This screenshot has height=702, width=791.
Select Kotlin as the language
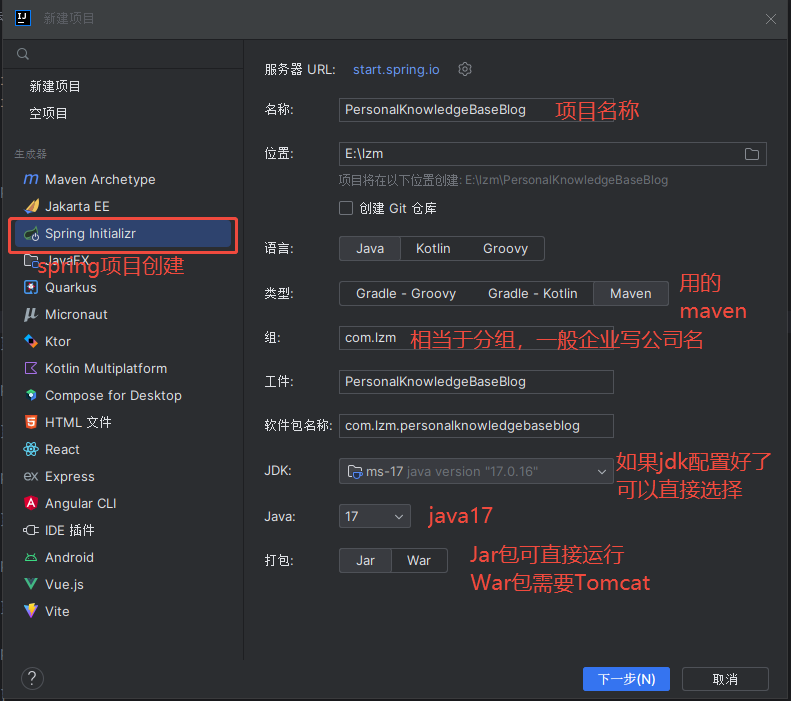coord(433,249)
